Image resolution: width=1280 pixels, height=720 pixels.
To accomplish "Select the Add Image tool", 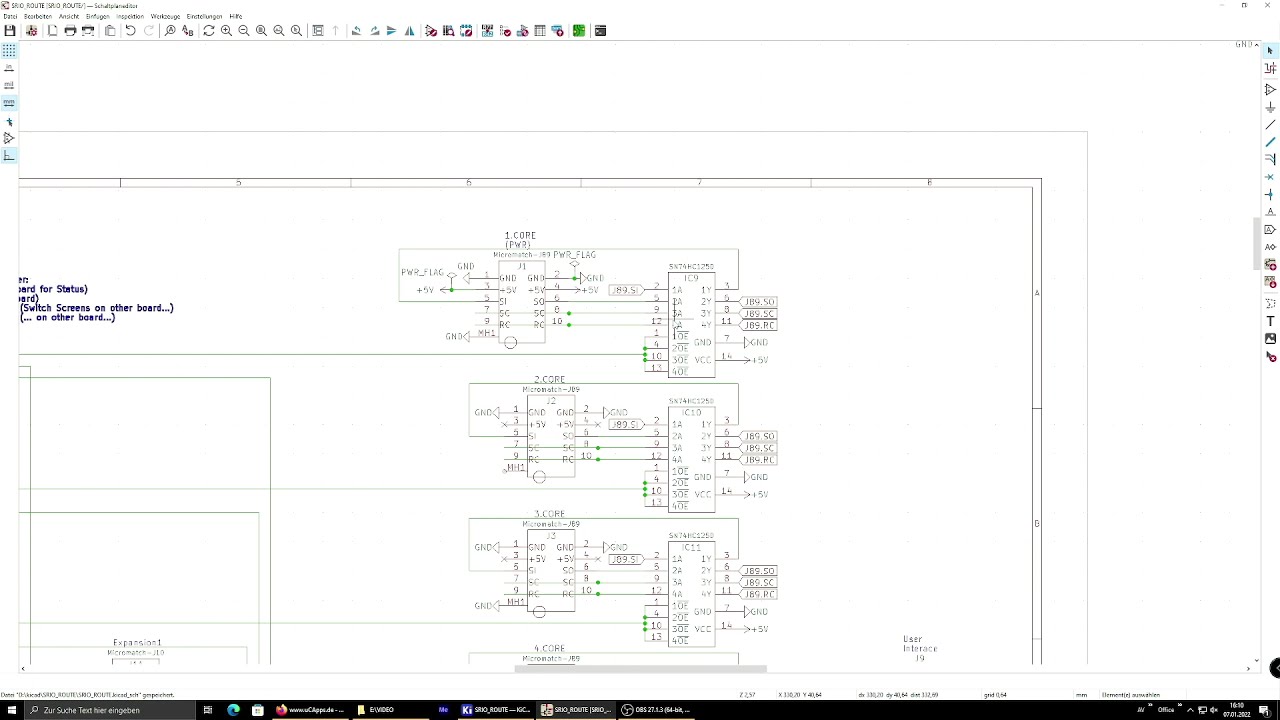I will (x=1270, y=339).
